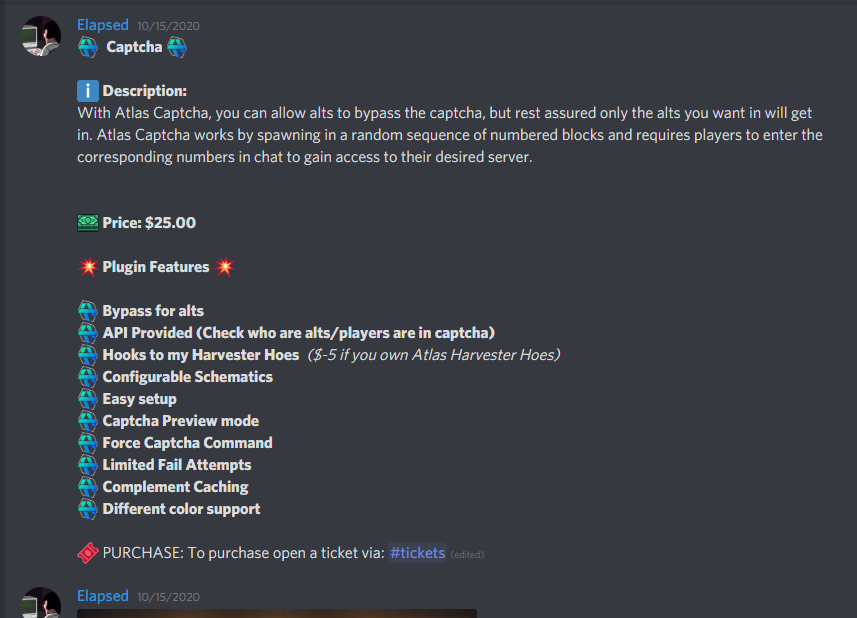Click the gem emoji next to Force Captcha Command
The image size is (857, 618).
point(88,442)
